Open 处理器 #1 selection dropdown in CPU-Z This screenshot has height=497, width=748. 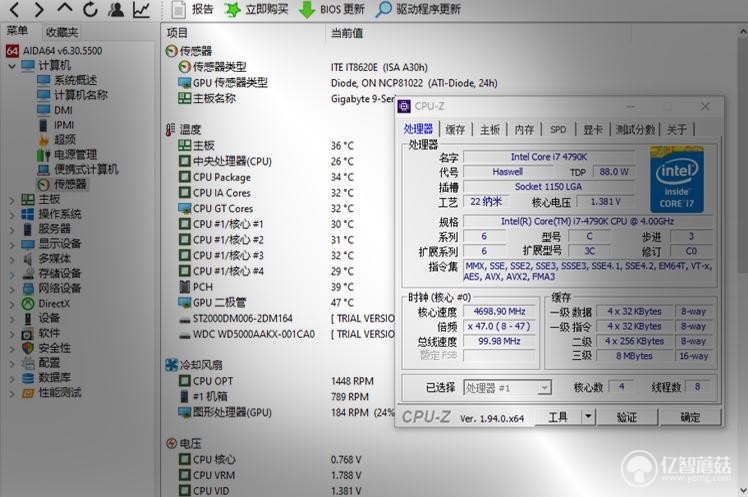pyautogui.click(x=507, y=388)
